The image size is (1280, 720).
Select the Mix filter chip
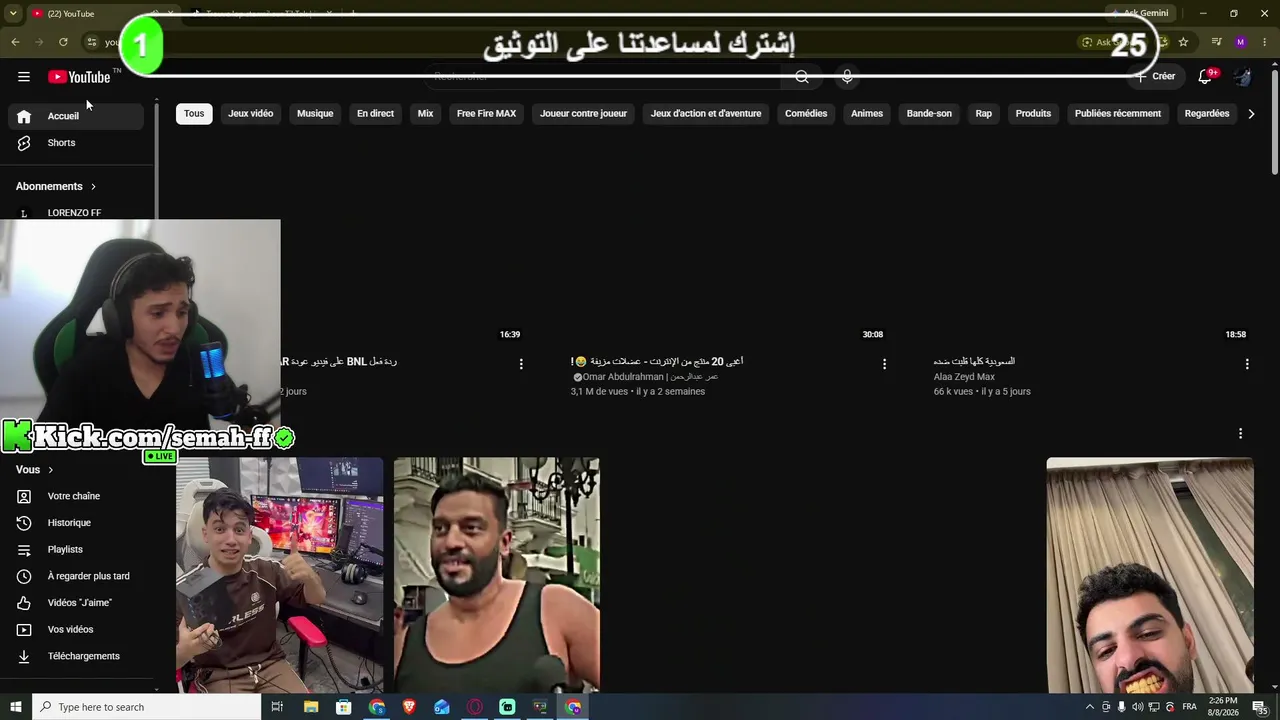tap(425, 114)
